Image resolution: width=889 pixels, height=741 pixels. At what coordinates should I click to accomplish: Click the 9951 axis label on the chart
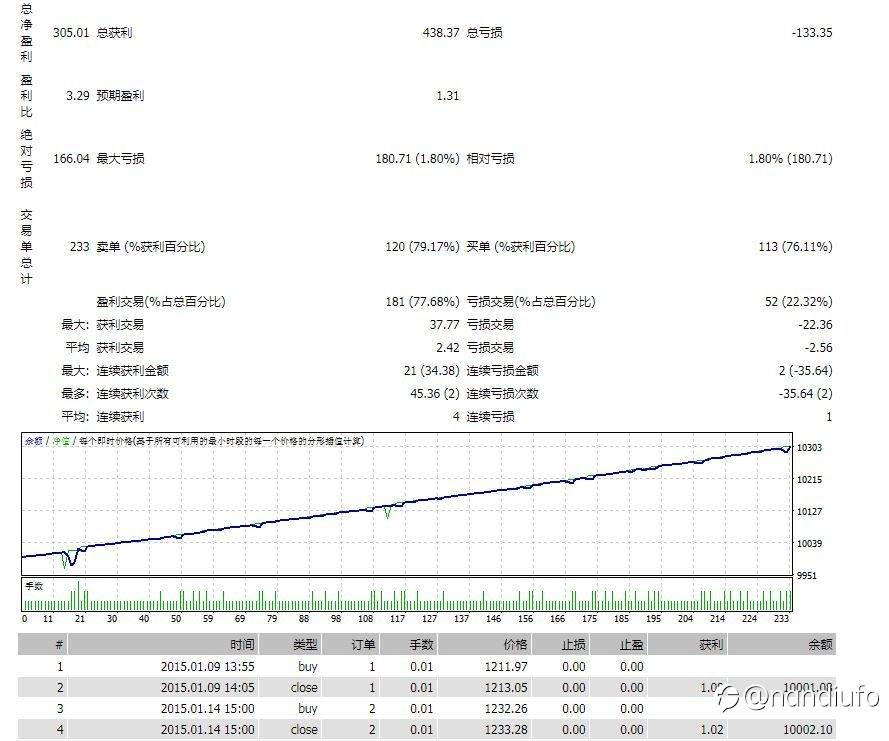807,576
